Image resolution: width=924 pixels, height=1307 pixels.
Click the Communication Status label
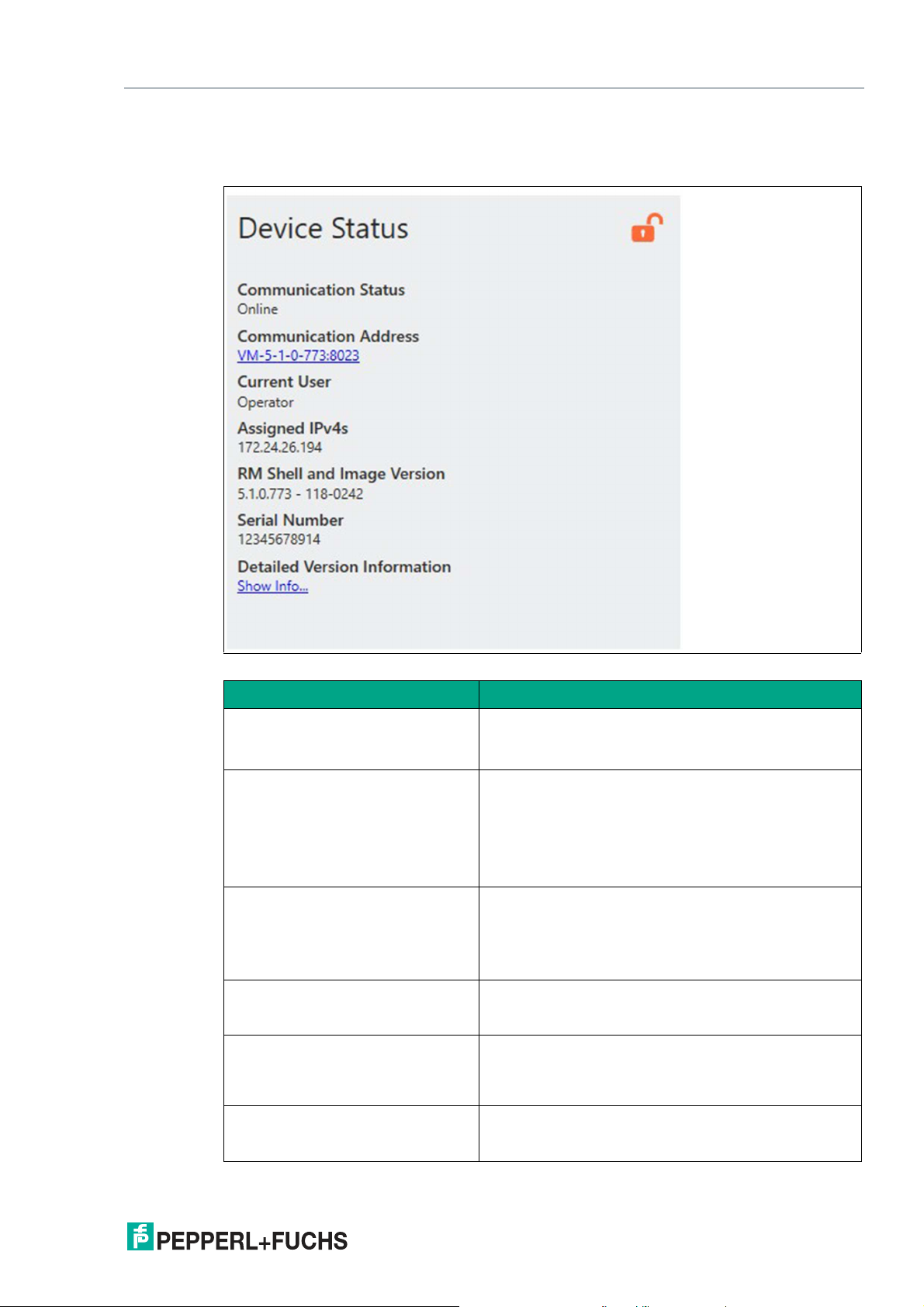(321, 290)
